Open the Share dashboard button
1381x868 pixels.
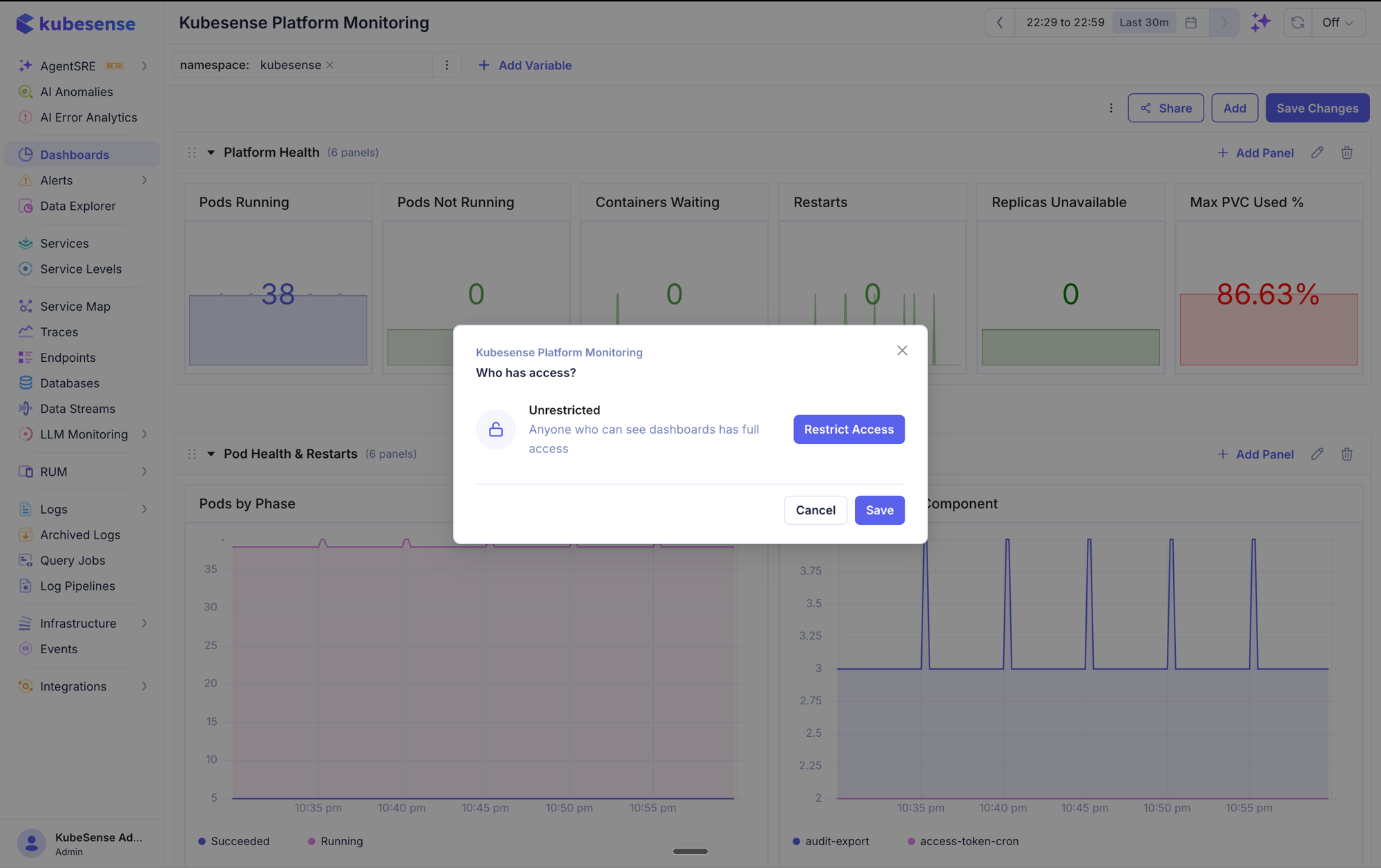(x=1166, y=108)
